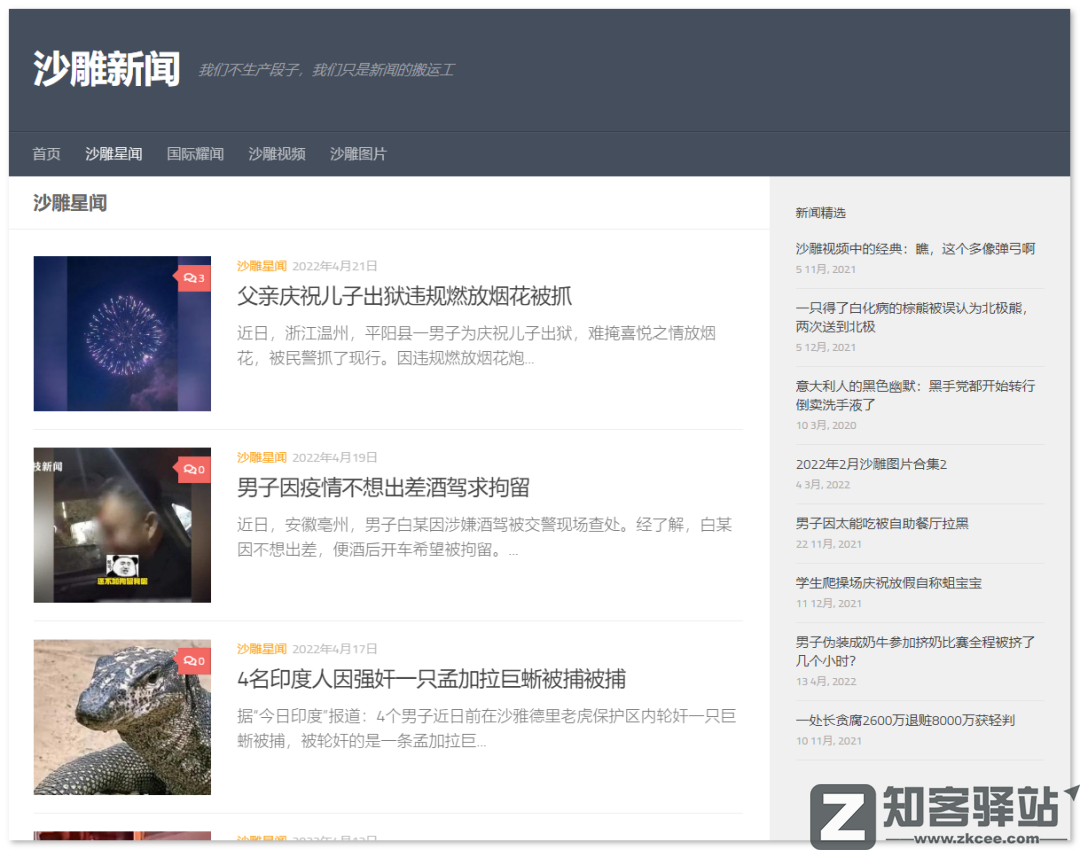Click the comment bubble on the drunk-driving article
Screen dimensions: 1080x850
193,469
